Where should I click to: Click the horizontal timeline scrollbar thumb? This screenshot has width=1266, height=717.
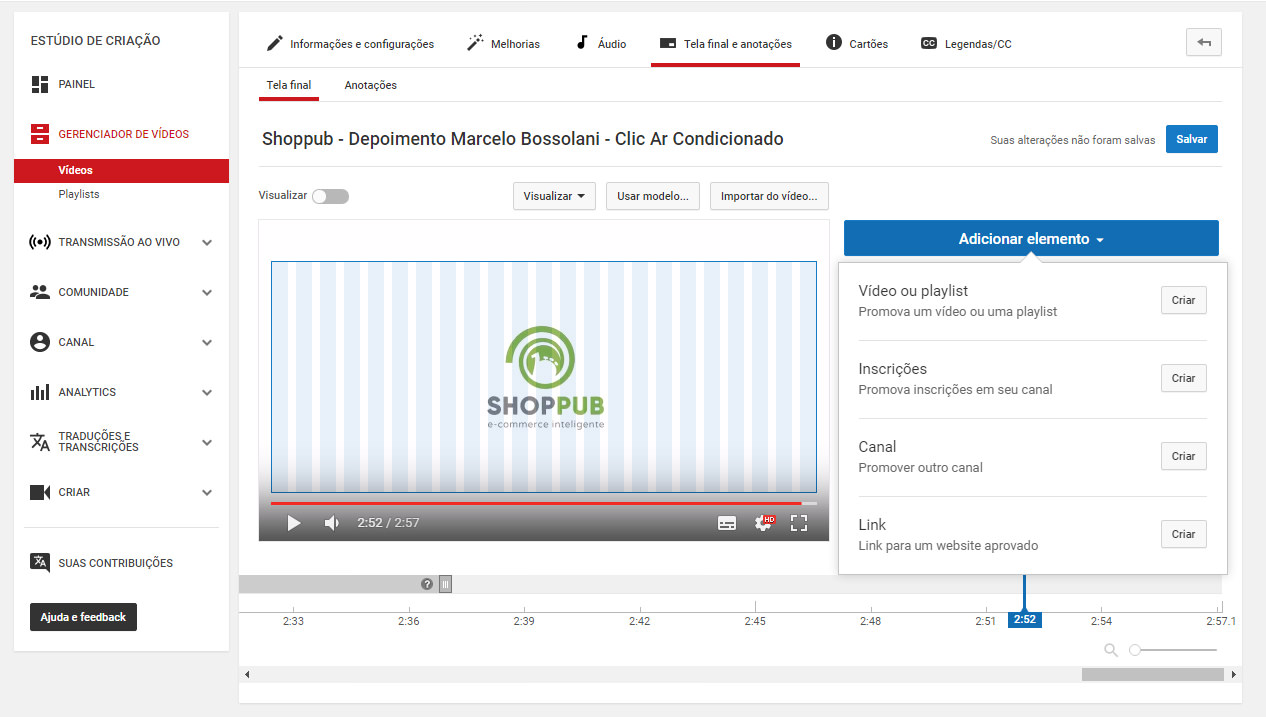[x=1152, y=674]
